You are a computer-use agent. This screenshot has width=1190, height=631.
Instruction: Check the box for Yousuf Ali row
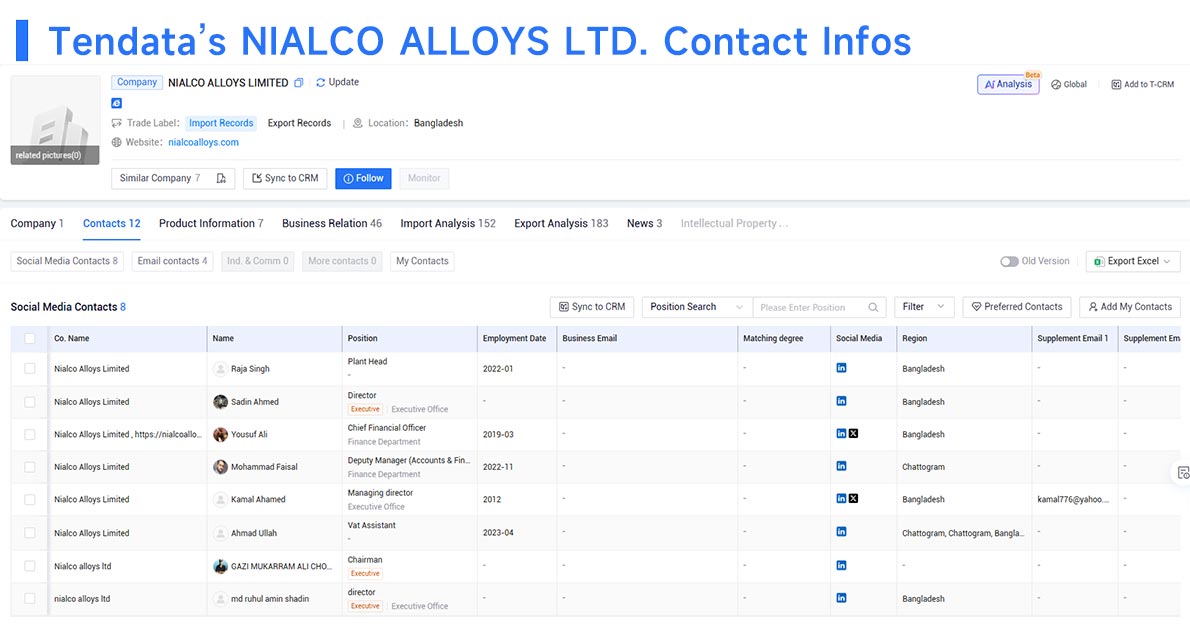30,434
